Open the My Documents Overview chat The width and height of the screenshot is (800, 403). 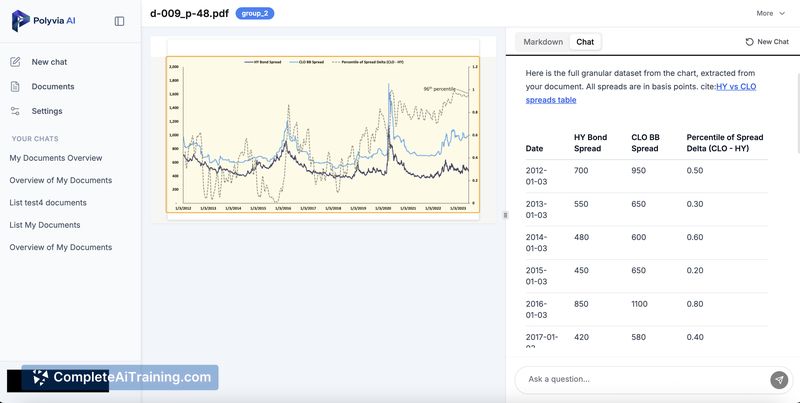(x=56, y=158)
